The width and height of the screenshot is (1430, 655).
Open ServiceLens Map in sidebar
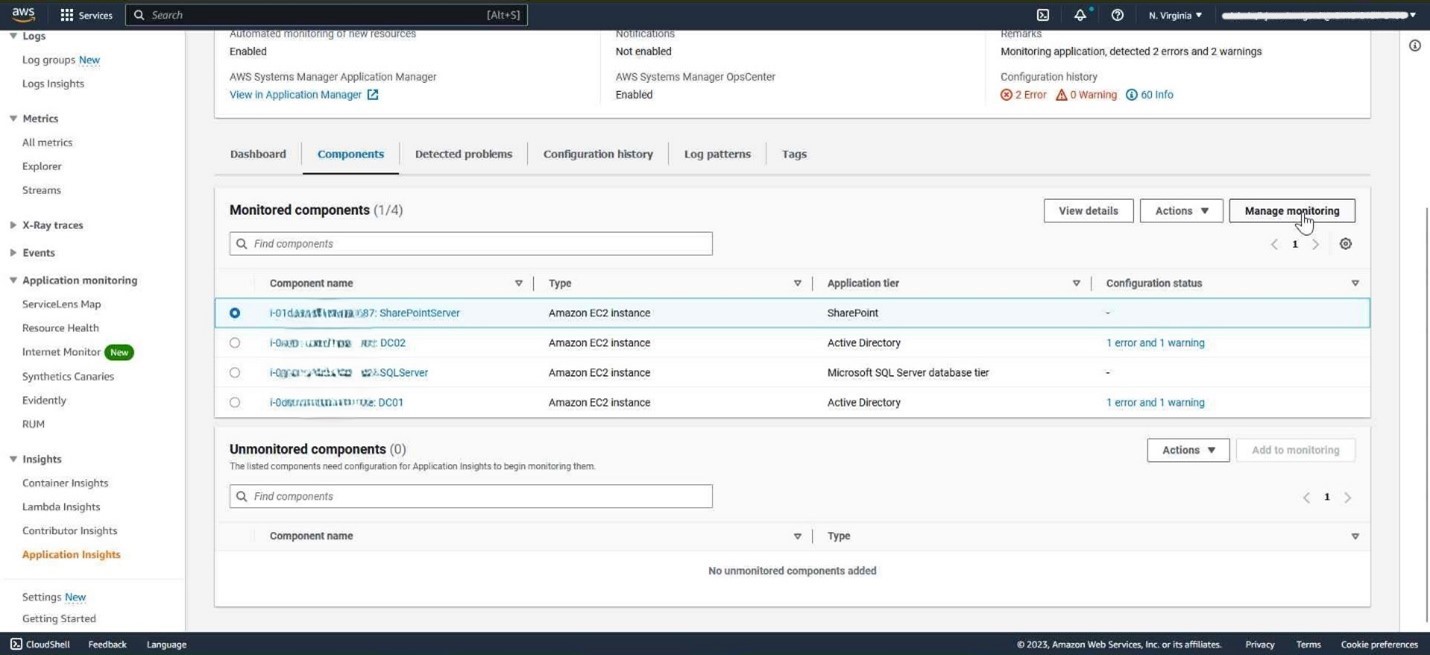click(x=61, y=304)
